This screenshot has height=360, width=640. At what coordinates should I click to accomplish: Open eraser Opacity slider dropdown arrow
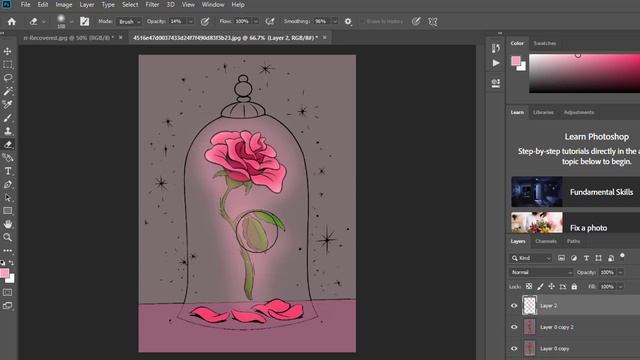pyautogui.click(x=190, y=22)
